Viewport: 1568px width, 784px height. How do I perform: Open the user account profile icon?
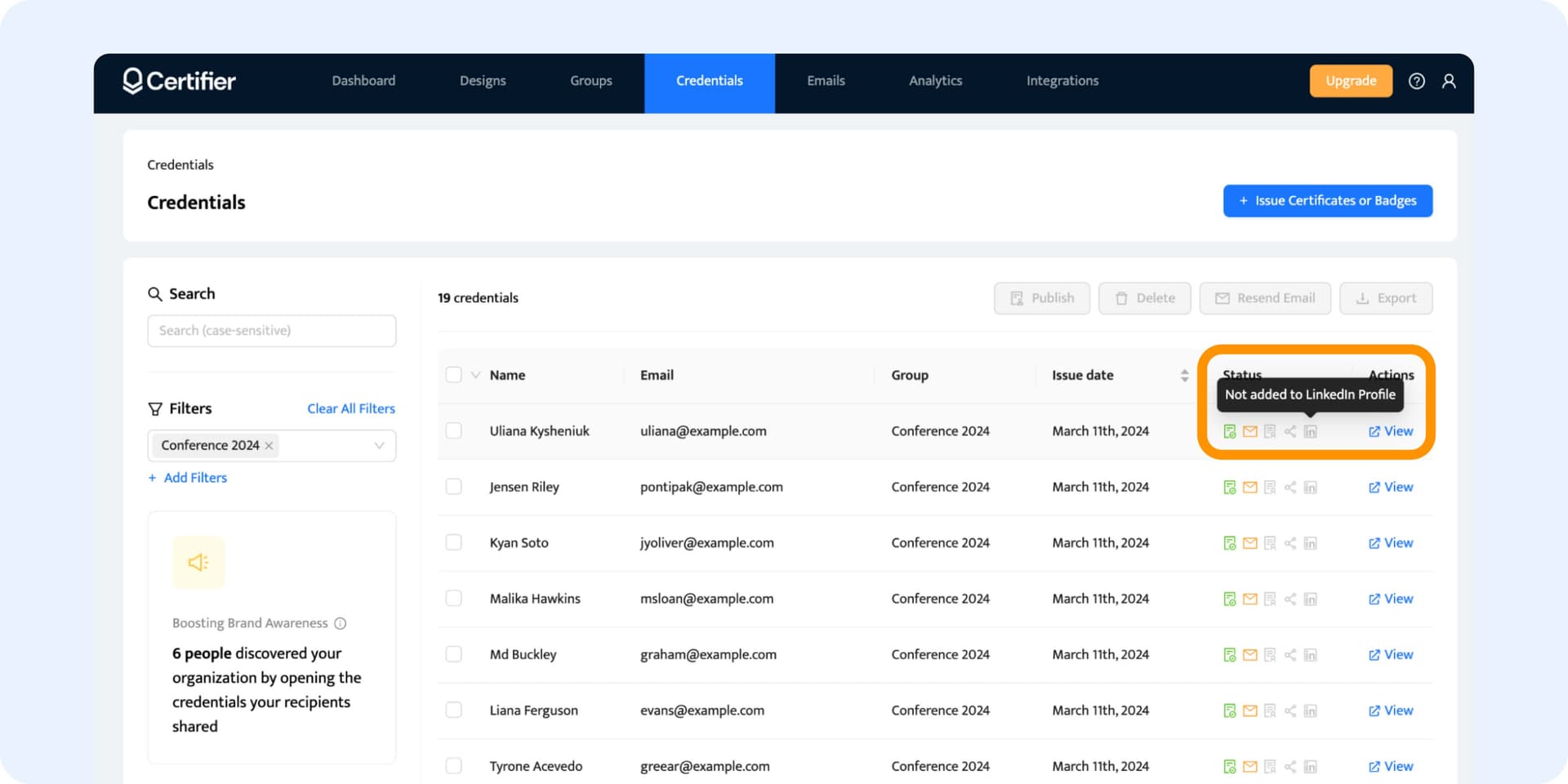click(1450, 81)
